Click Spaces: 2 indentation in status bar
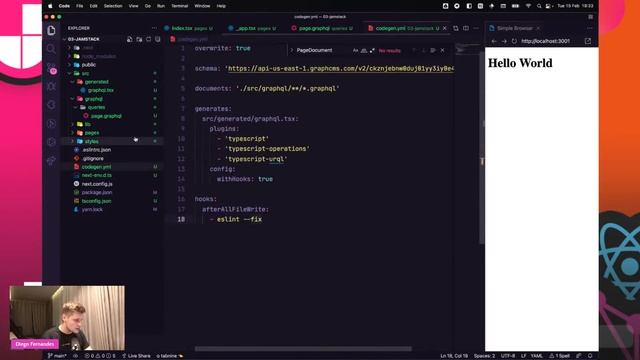This screenshot has height=360, width=640. click(484, 356)
